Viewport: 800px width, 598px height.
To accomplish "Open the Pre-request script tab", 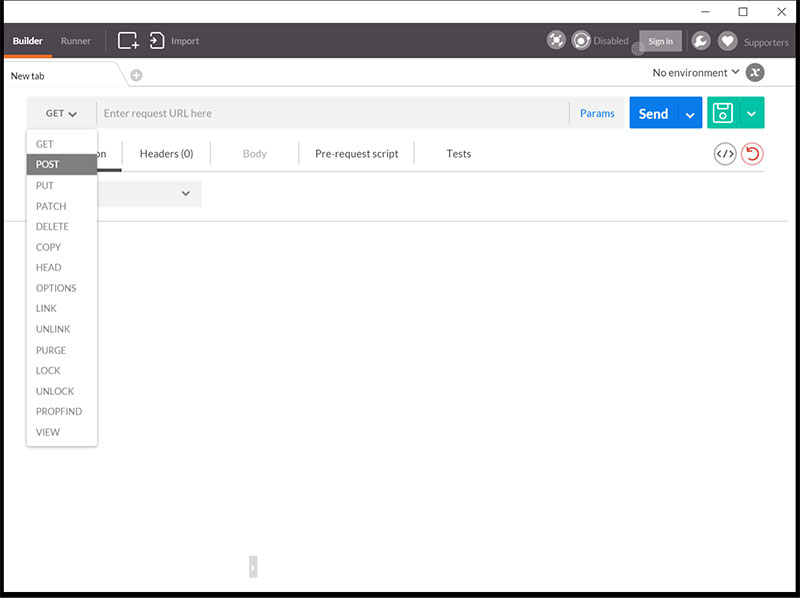I will [x=357, y=154].
